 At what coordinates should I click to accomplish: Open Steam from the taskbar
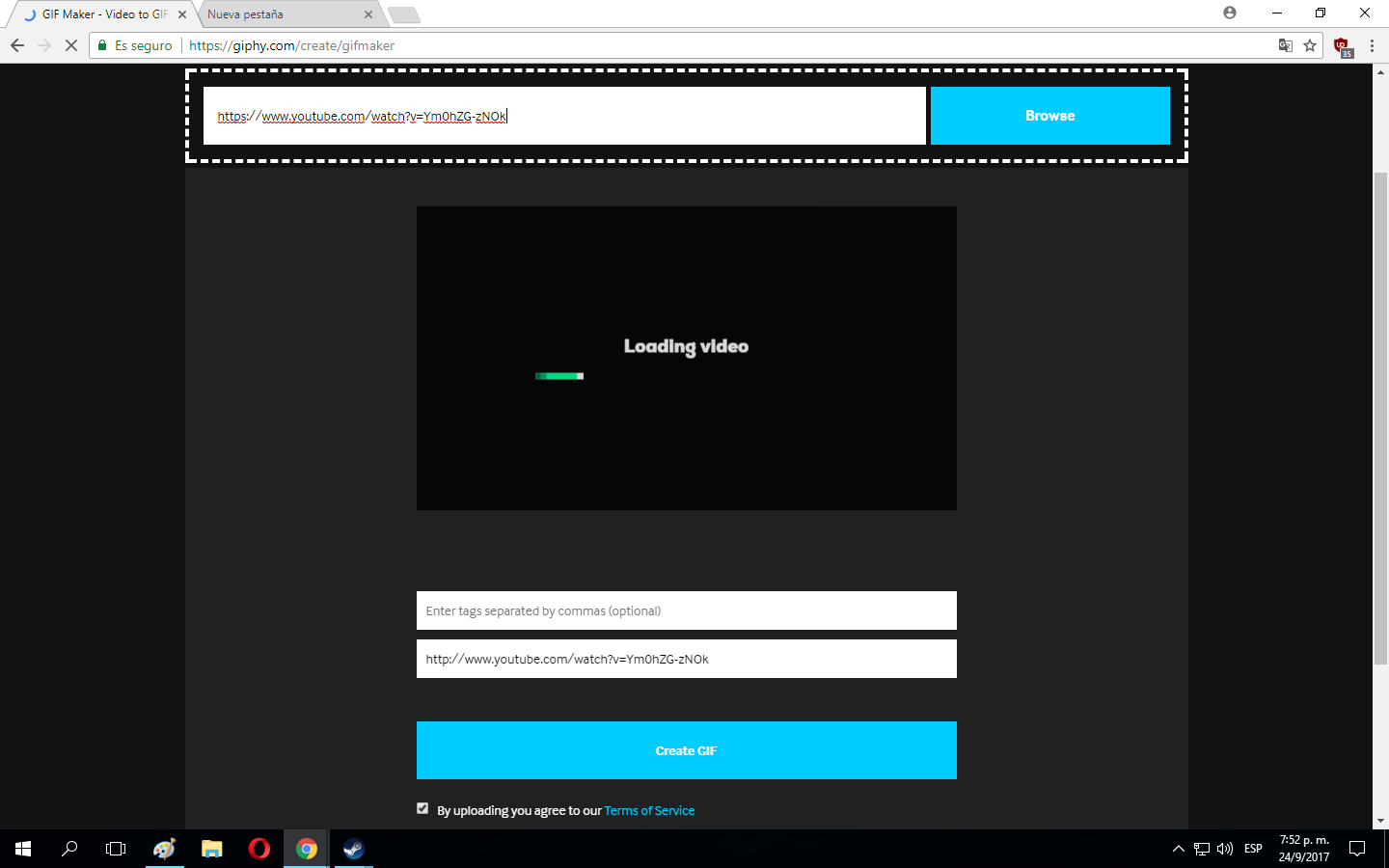click(353, 849)
